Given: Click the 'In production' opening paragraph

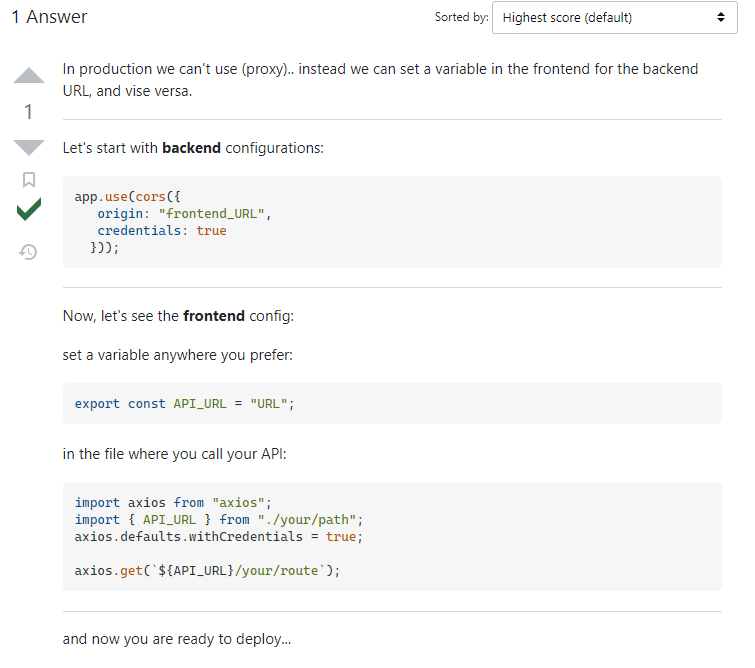Looking at the screenshot, I should 380,80.
